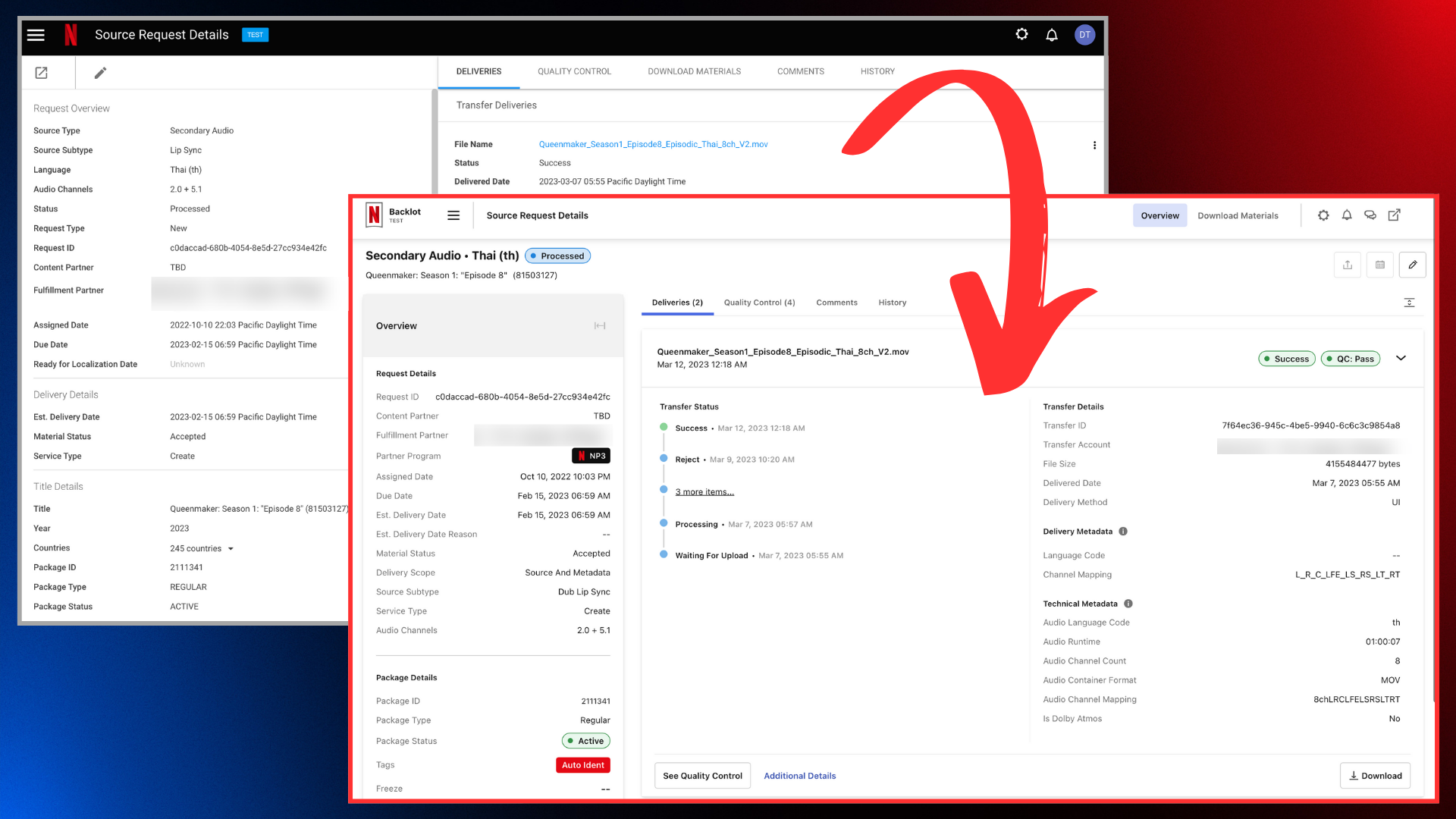The width and height of the screenshot is (1456, 819).
Task: Click Processed status badge
Action: coord(557,256)
